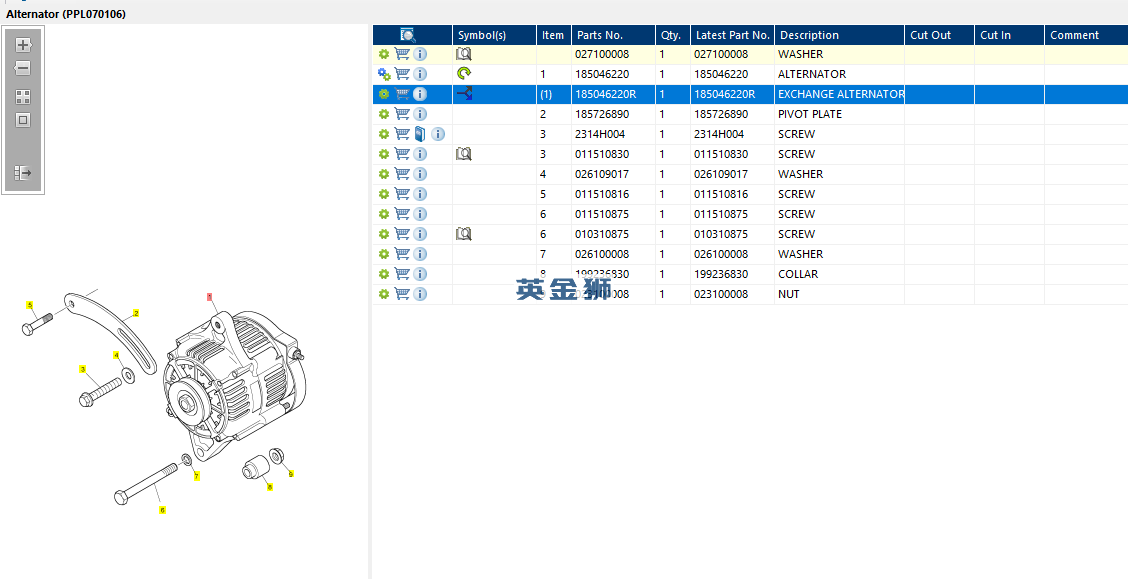Viewport: 1128px width, 579px height.
Task: Select callout 9 near the nut
Action: point(291,474)
